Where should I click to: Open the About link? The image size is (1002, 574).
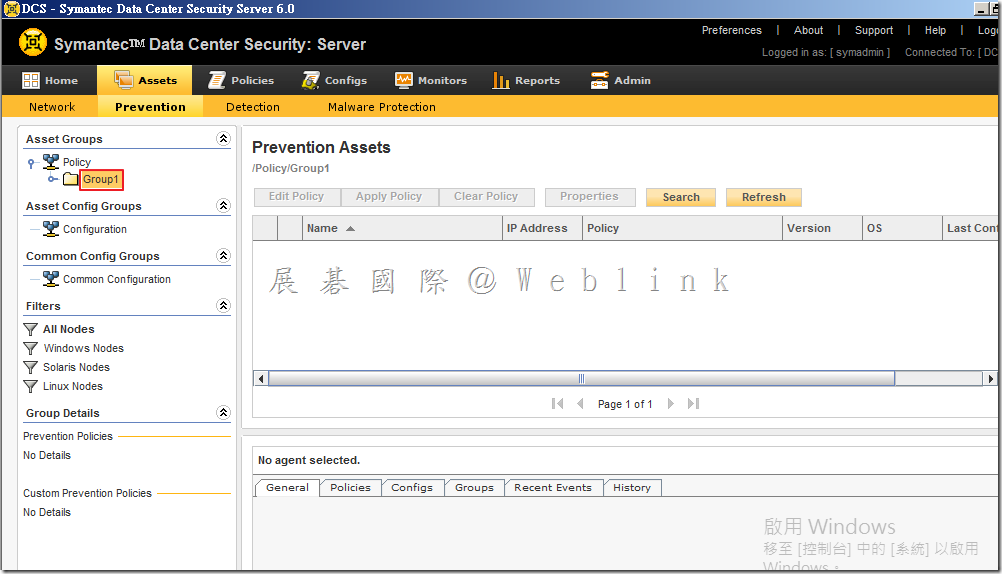[x=808, y=30]
